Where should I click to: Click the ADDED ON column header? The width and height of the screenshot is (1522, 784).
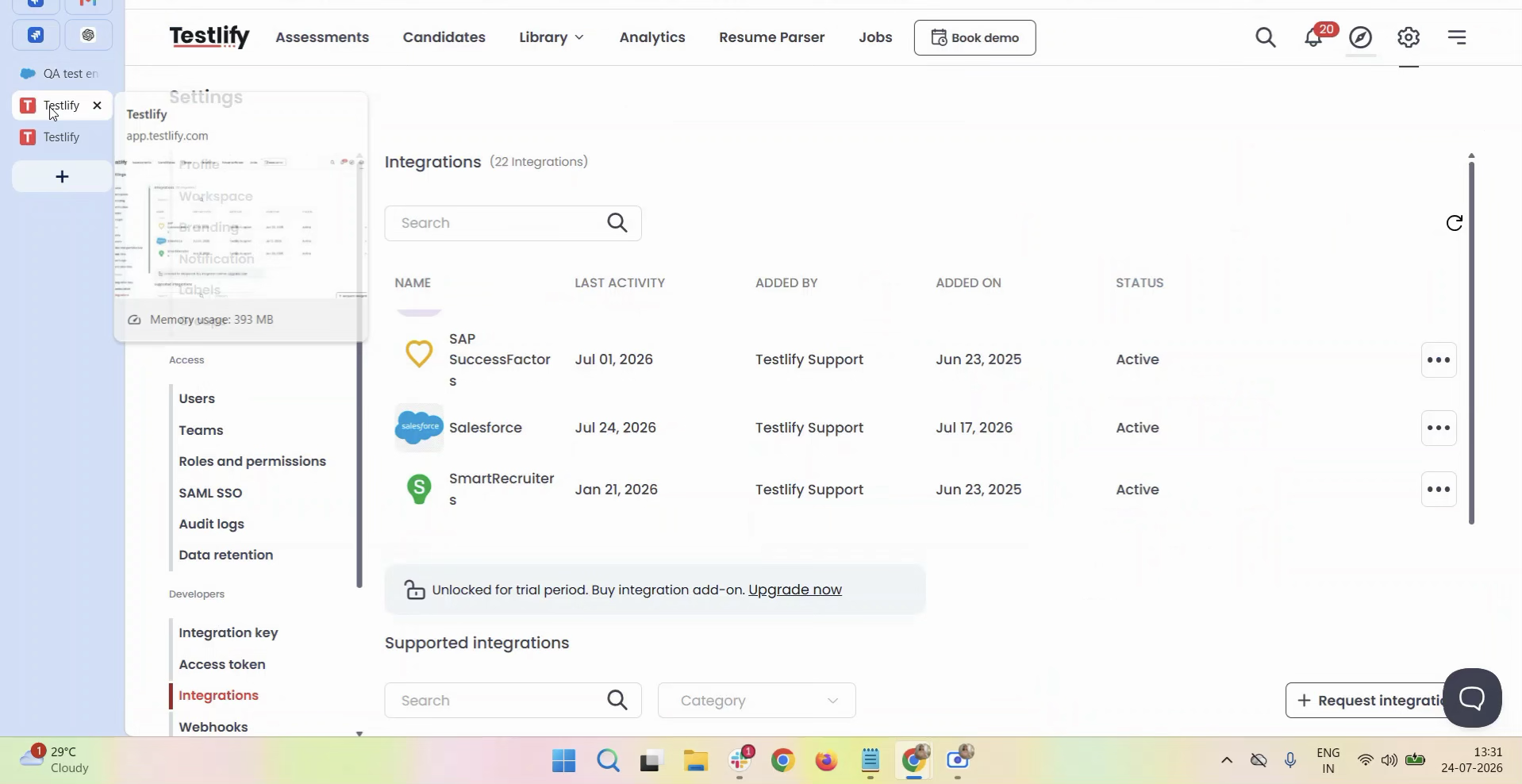(x=968, y=282)
